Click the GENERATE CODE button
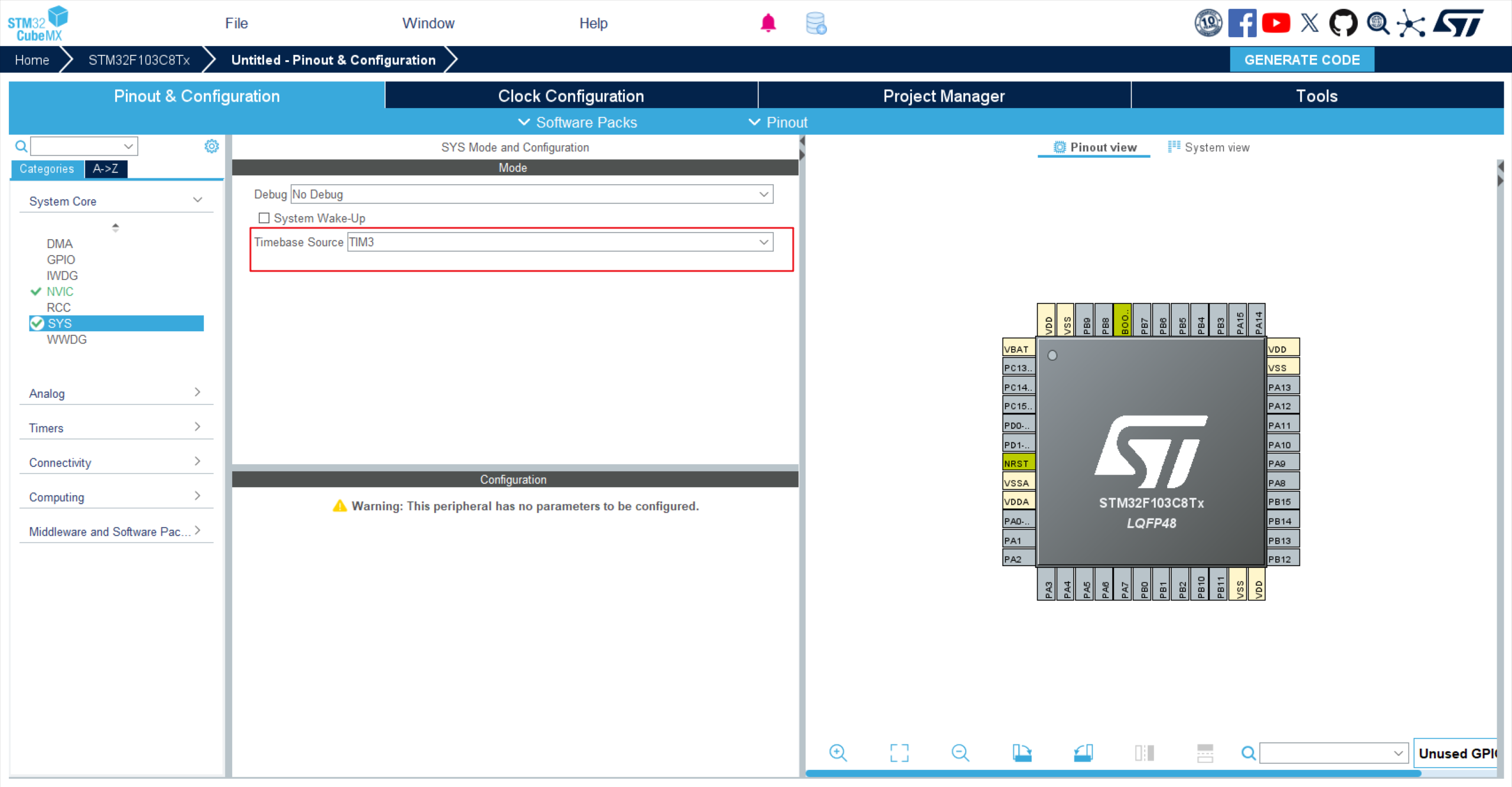 (x=1302, y=60)
